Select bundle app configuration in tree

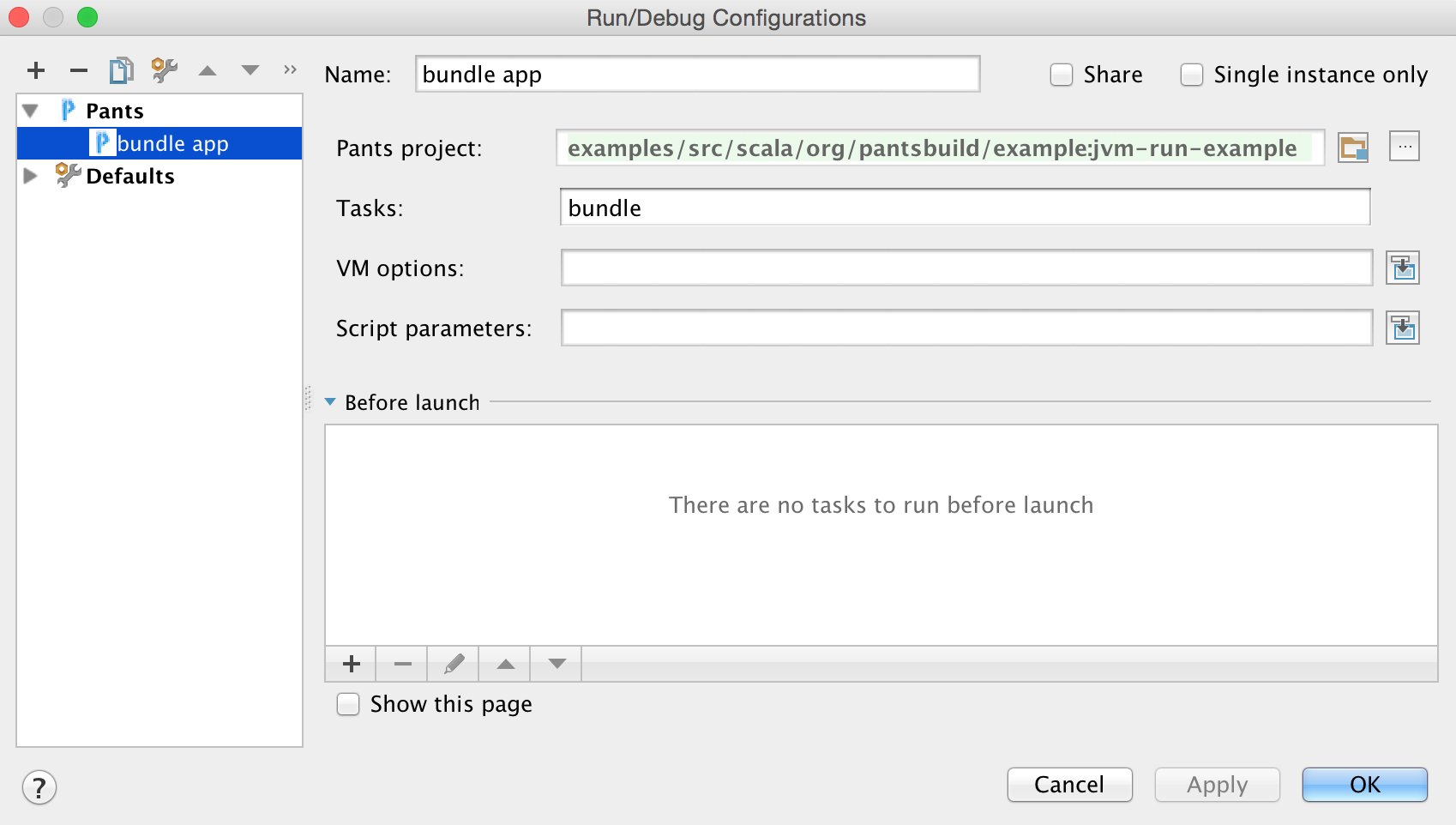[x=159, y=143]
